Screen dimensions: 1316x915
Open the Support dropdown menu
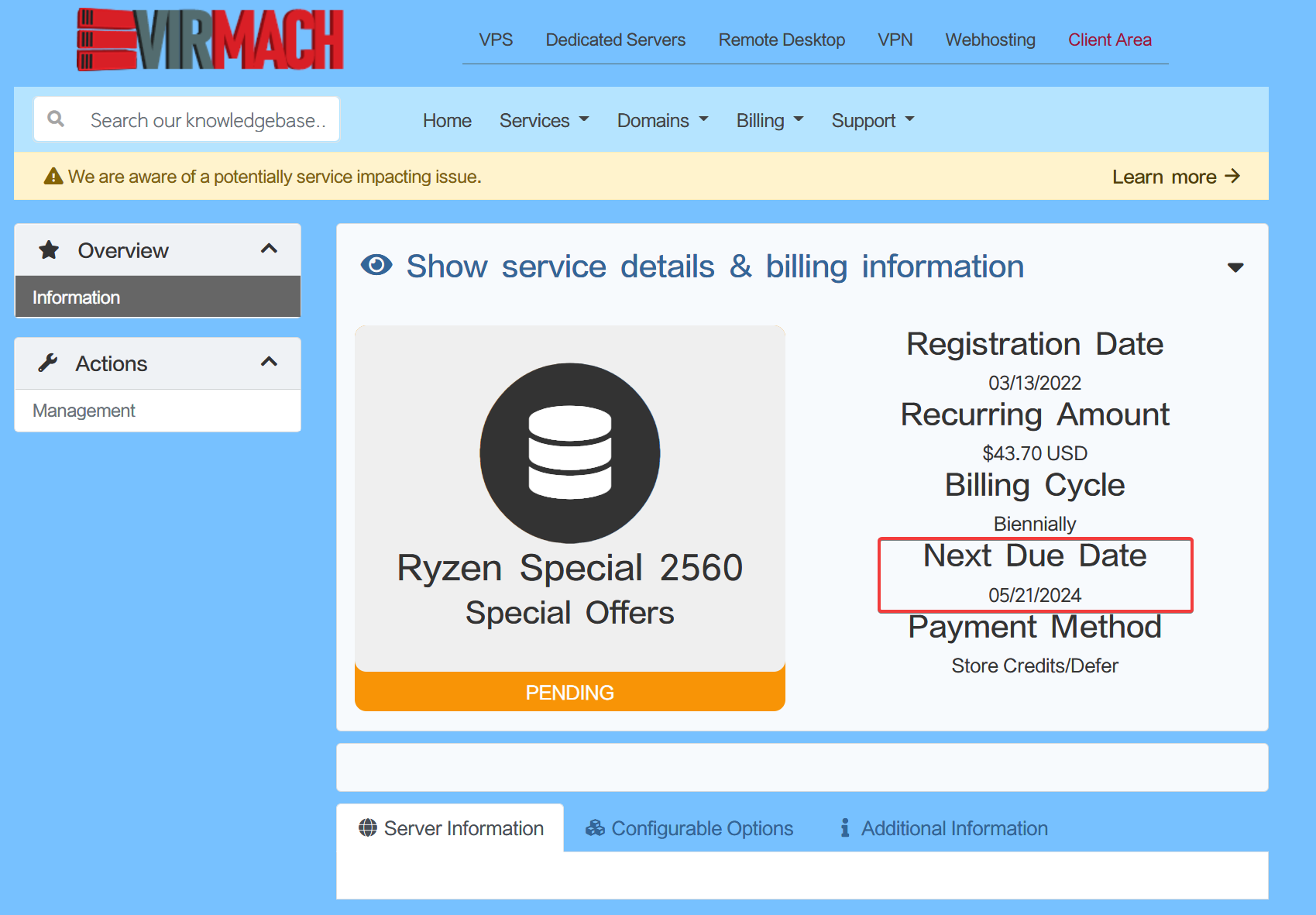(873, 121)
